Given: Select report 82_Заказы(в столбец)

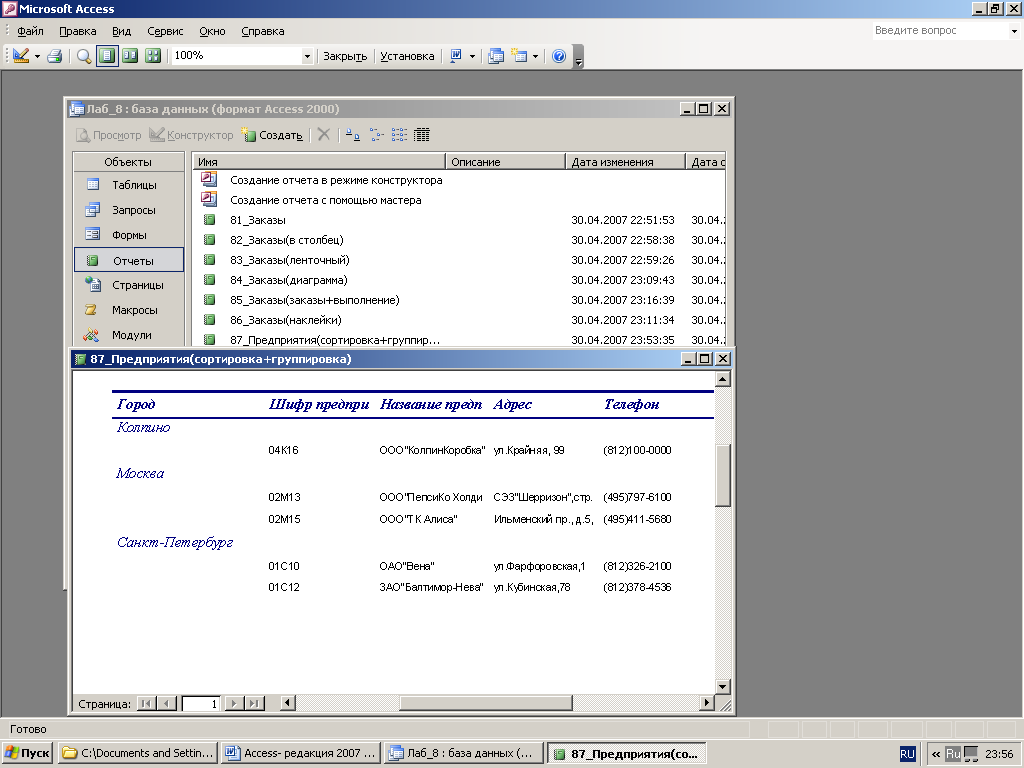Looking at the screenshot, I should pos(286,240).
